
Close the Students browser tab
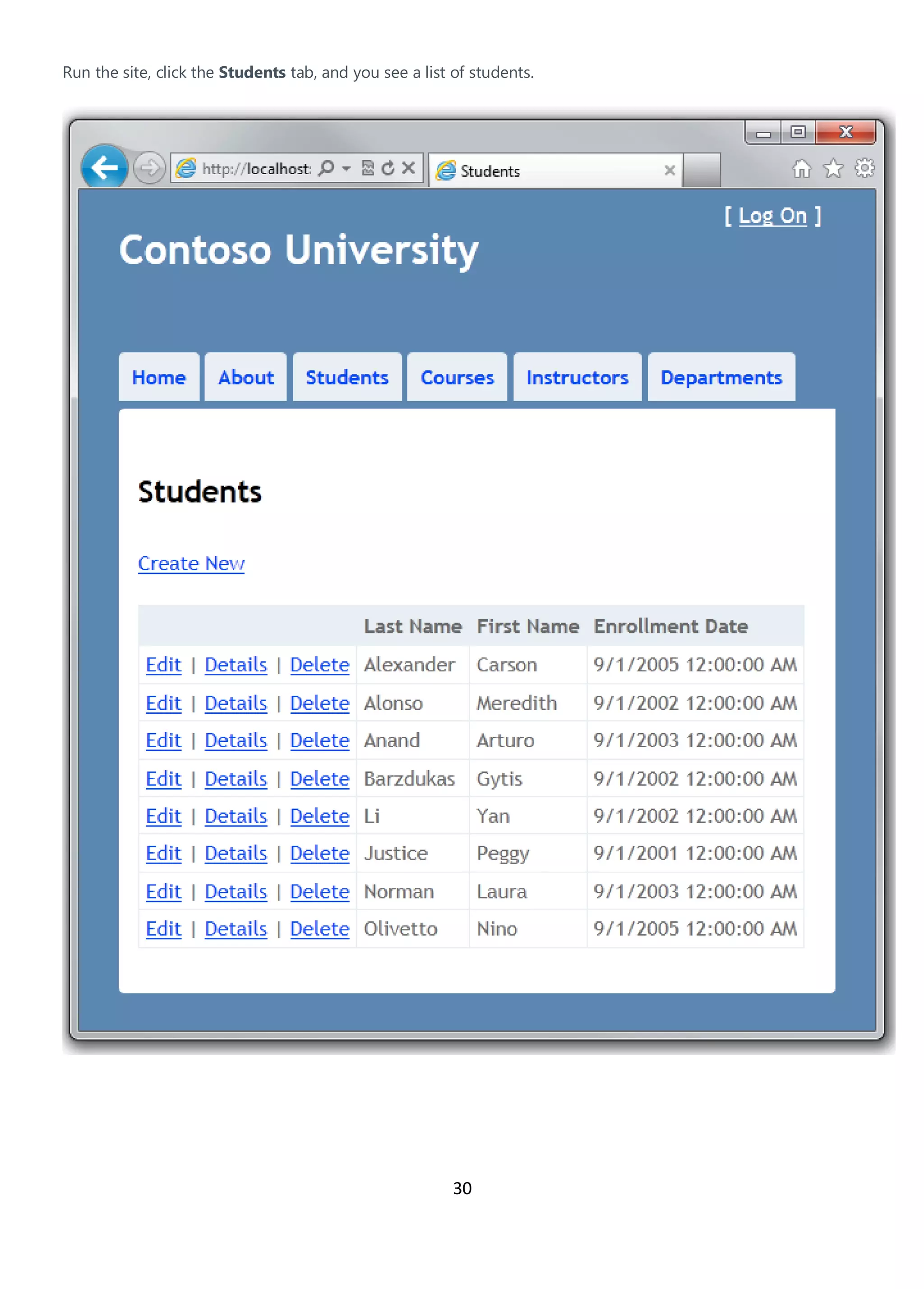(x=670, y=170)
